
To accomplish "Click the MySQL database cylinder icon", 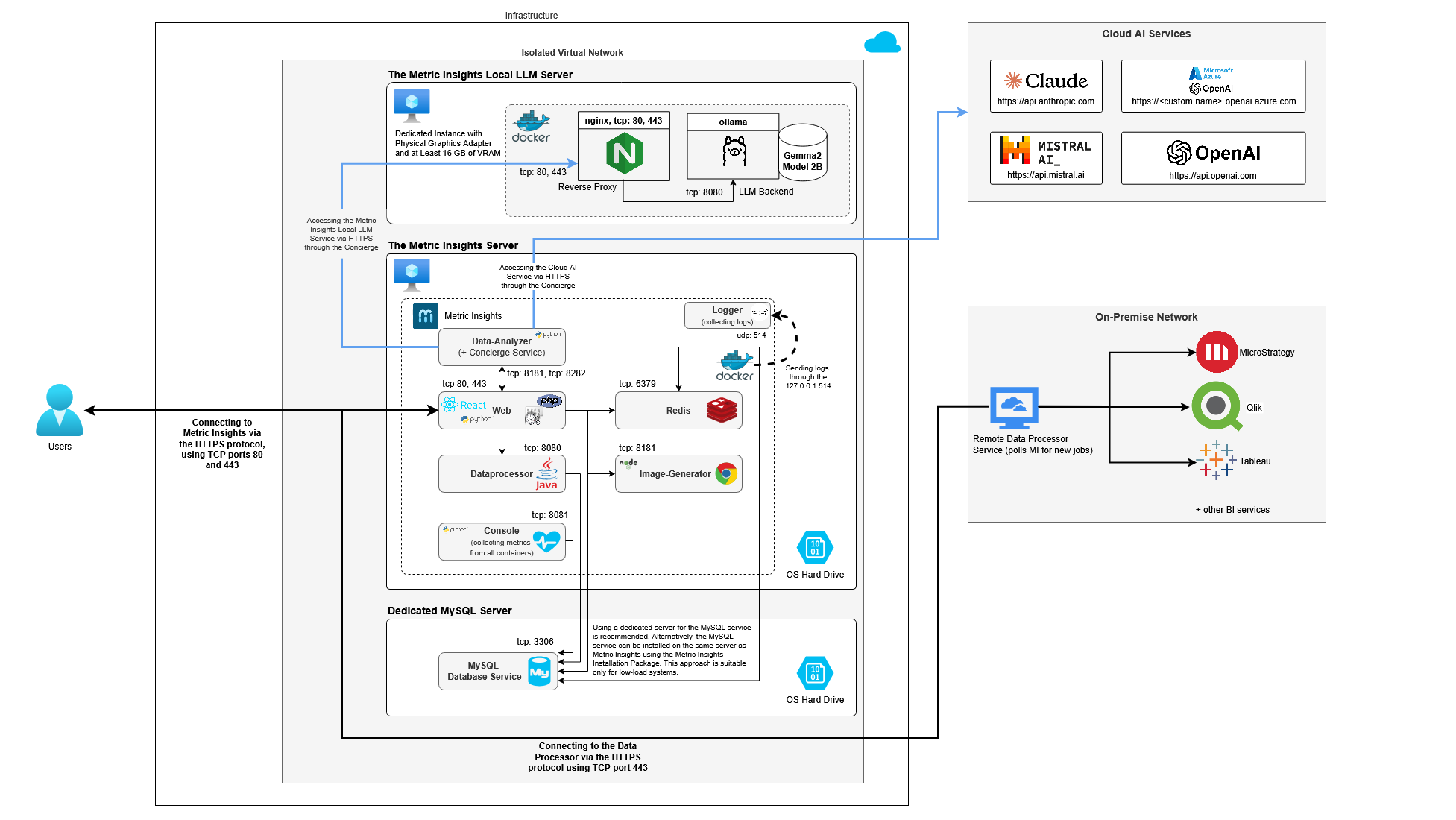I will click(539, 672).
